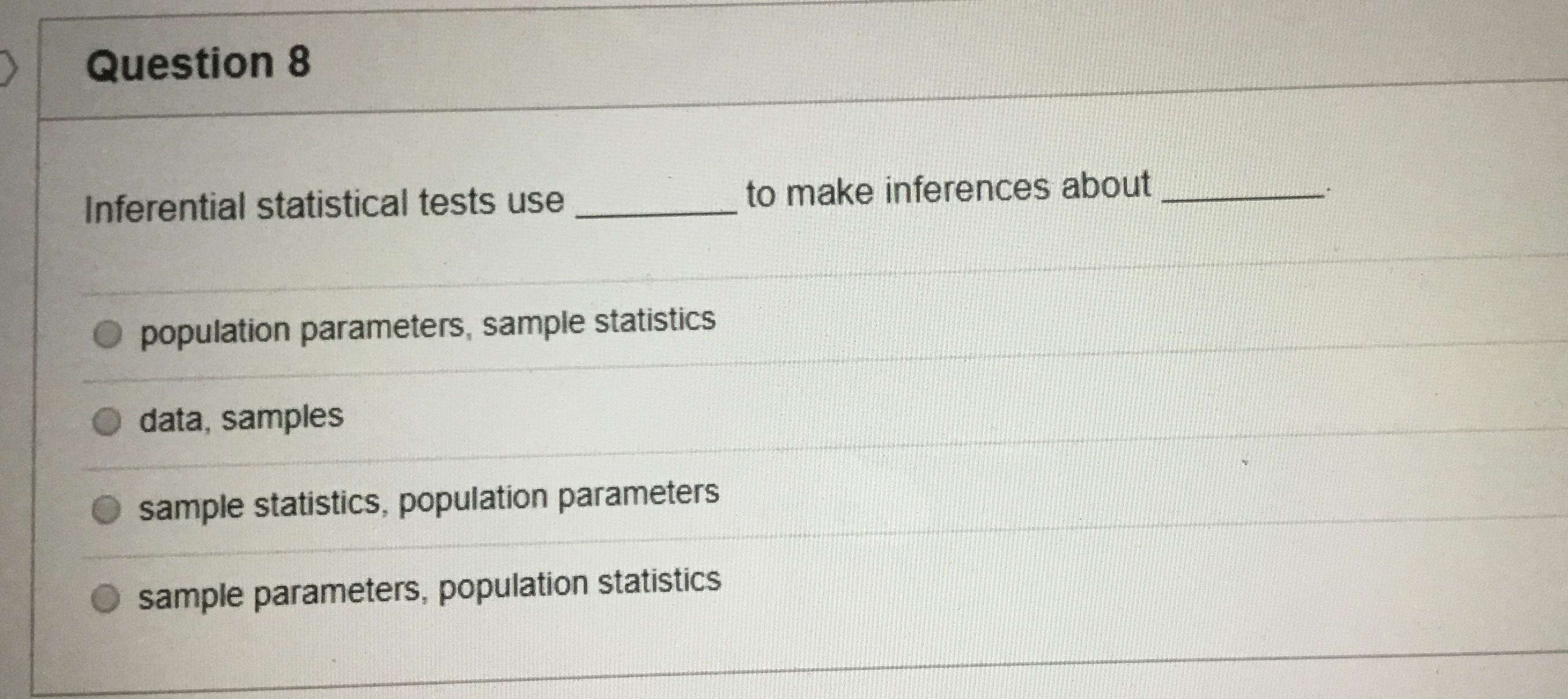
Task: Click the first blank after 'tests use'
Action: (x=656, y=207)
